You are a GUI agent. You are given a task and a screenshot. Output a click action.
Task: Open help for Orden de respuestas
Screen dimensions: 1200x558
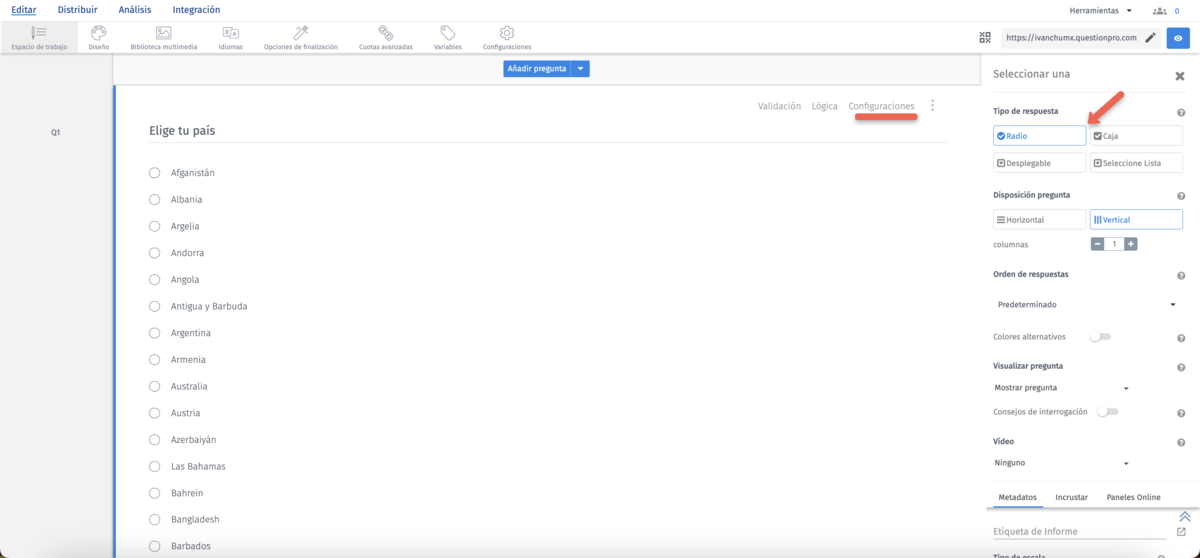(1181, 276)
